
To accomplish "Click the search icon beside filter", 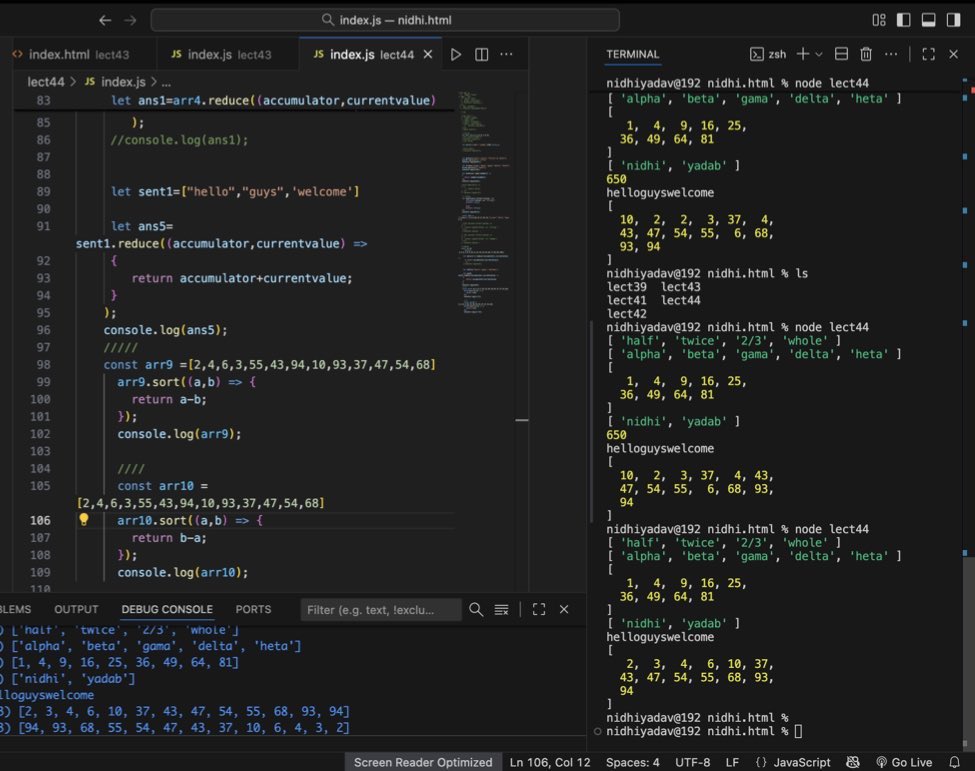I will click(476, 610).
